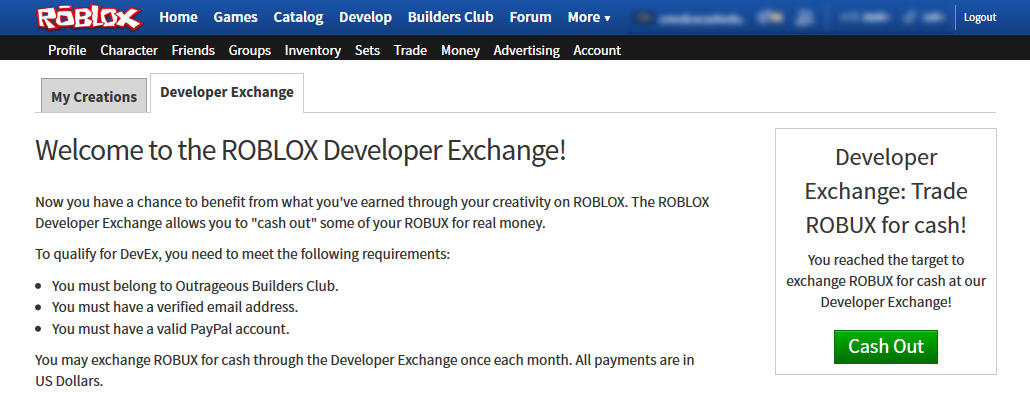The height and width of the screenshot is (397, 1030).
Task: View the Inventory page
Action: 313,51
